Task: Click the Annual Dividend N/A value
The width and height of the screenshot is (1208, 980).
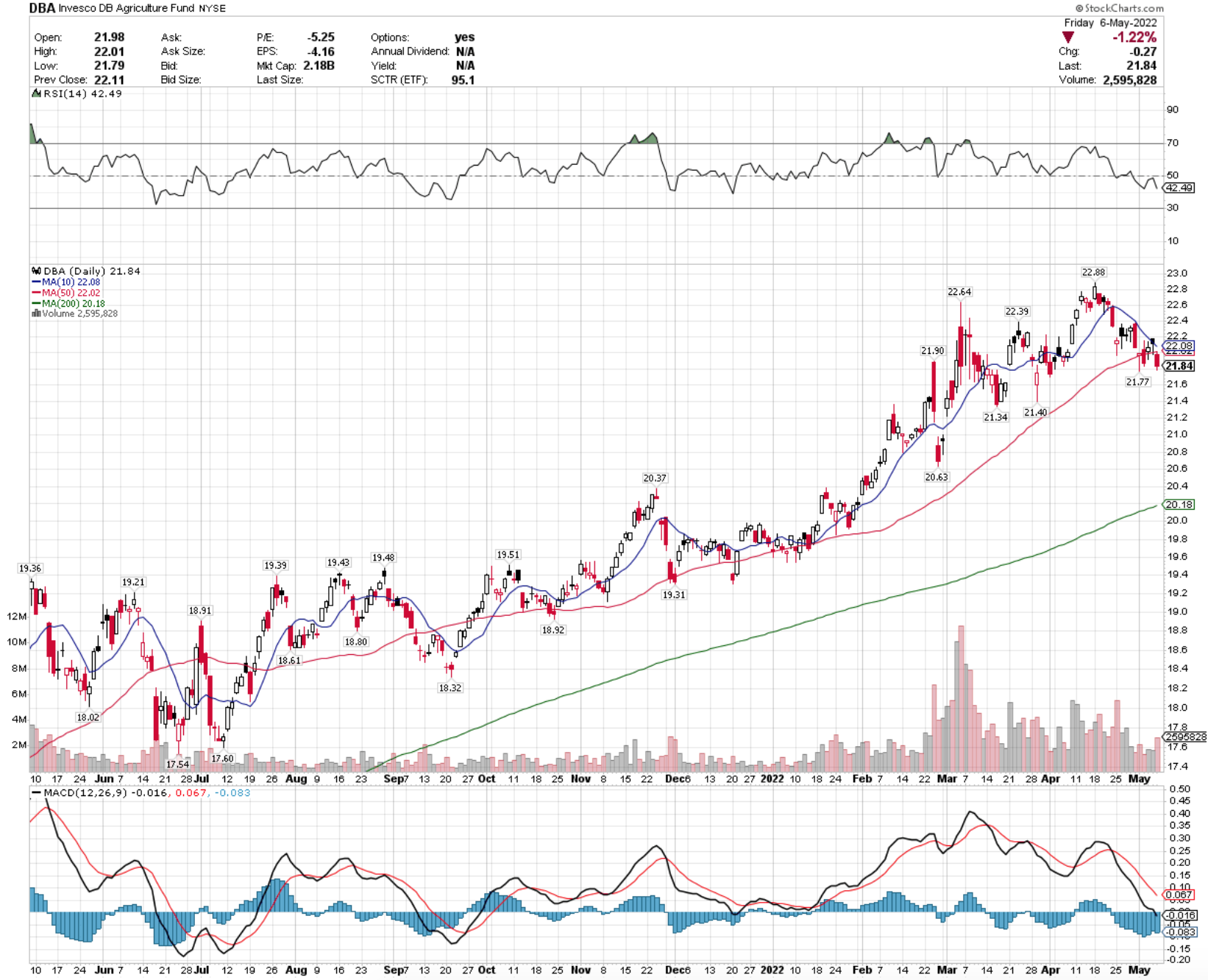Action: coord(465,52)
